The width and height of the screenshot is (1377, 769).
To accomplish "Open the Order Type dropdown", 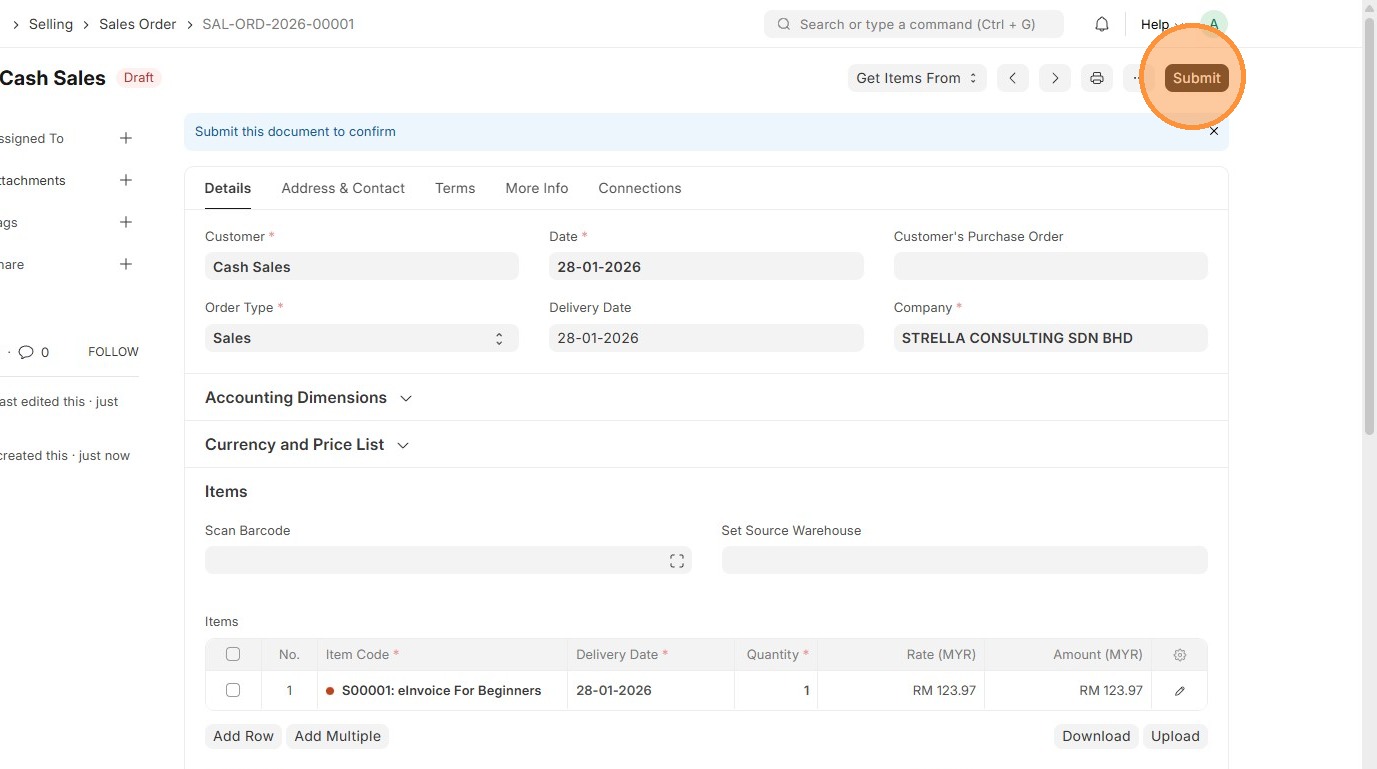I will tap(361, 338).
